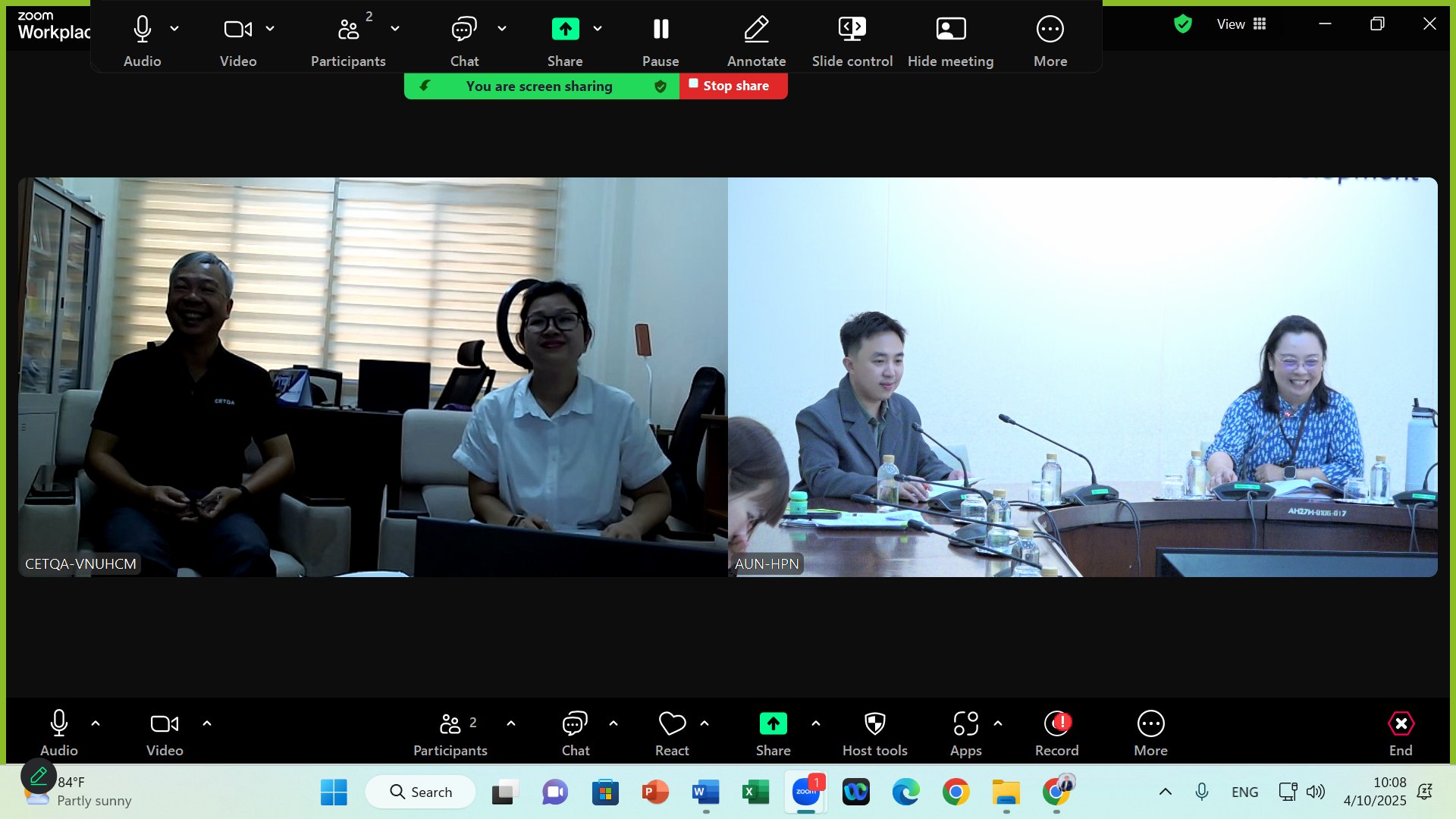Viewport: 1456px width, 819px height.
Task: Open Word from the taskbar
Action: [x=705, y=792]
